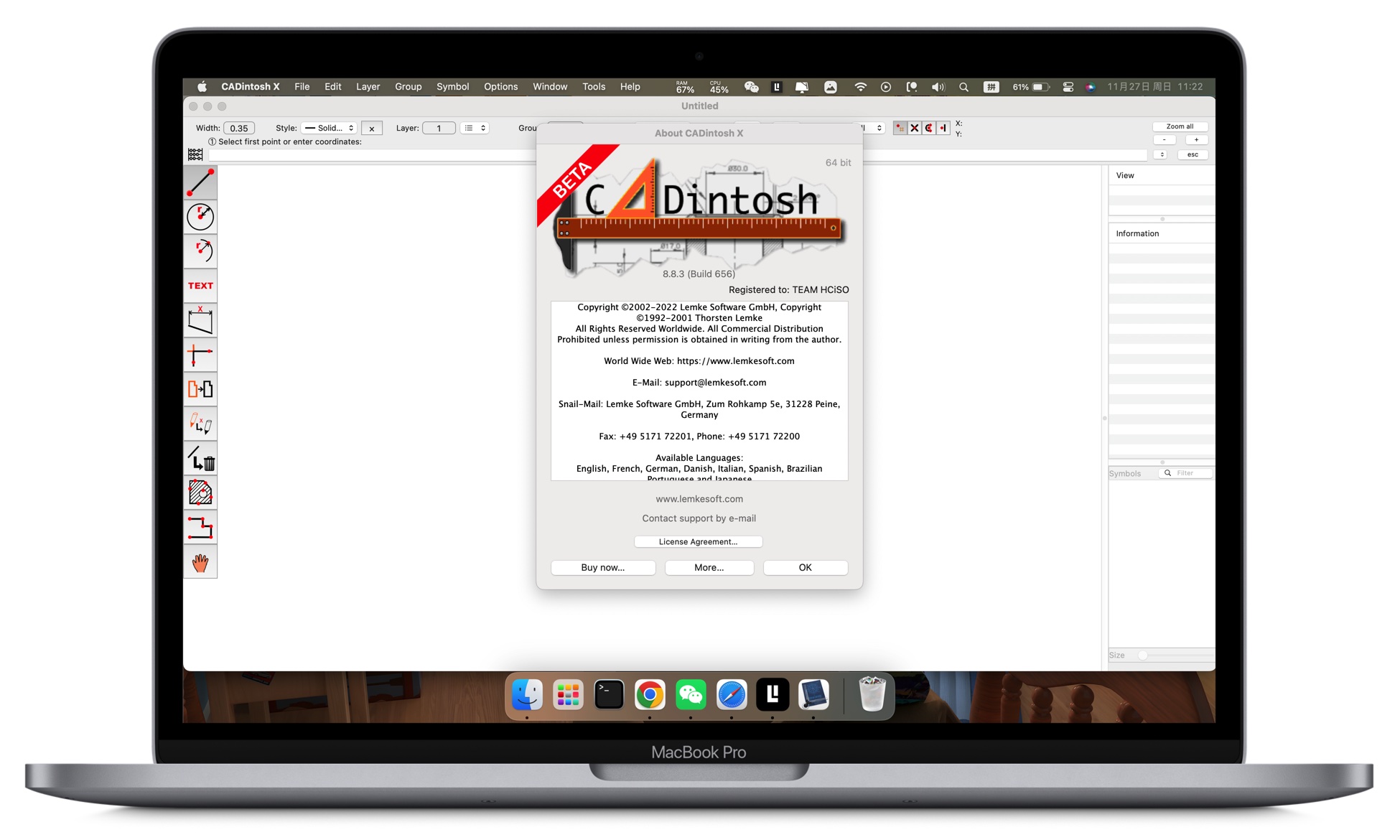Viewport: 1400px width, 840px height.
Task: Open the Window menu
Action: (x=550, y=87)
